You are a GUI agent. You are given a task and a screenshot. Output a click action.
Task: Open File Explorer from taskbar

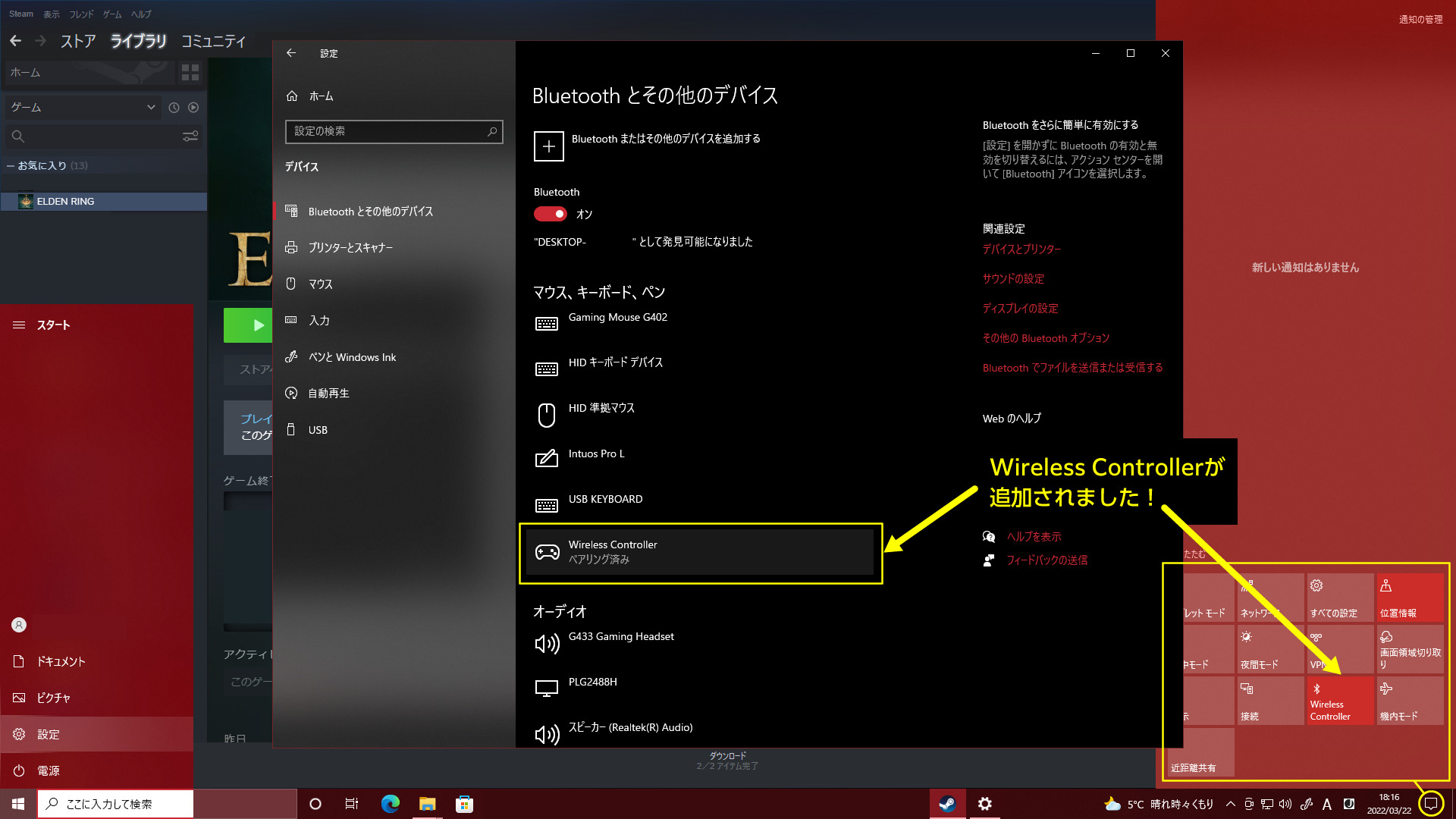(x=428, y=804)
